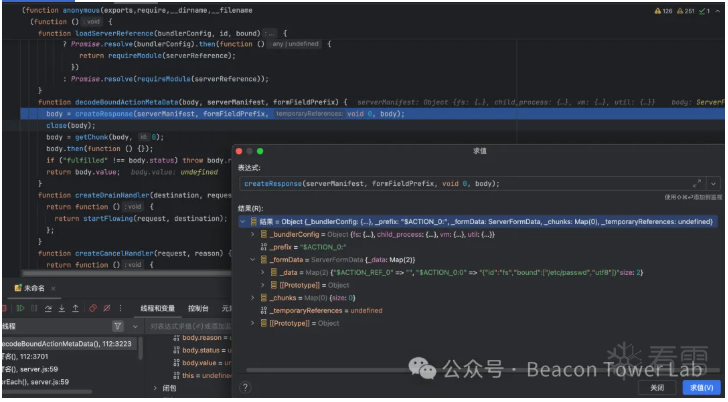Expand the _chunks = Map(0) node

[253, 298]
